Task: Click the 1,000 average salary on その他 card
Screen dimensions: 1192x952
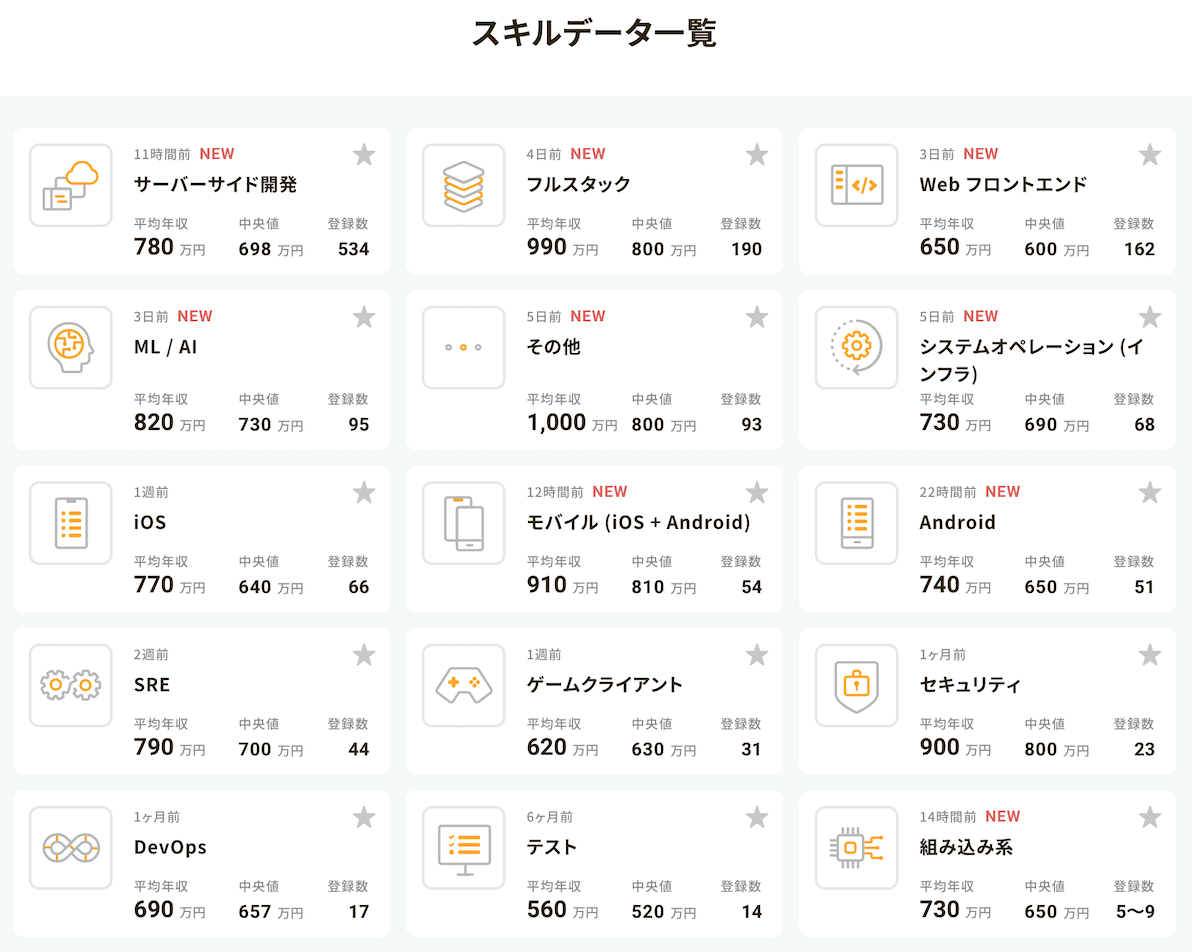Action: [556, 422]
